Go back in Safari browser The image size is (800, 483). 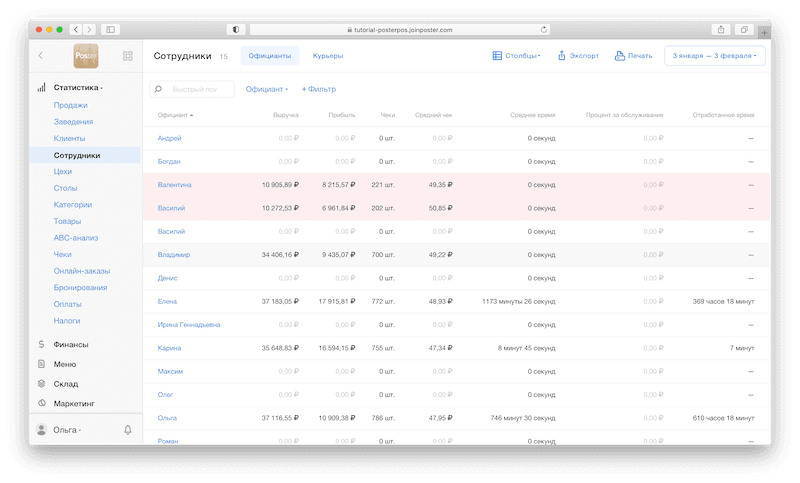(76, 30)
